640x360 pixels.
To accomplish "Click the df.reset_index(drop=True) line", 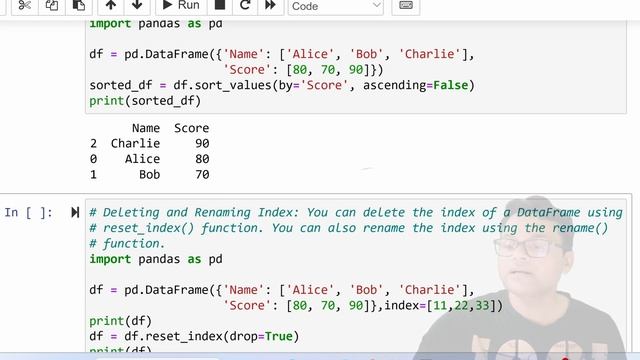I will [x=194, y=337].
